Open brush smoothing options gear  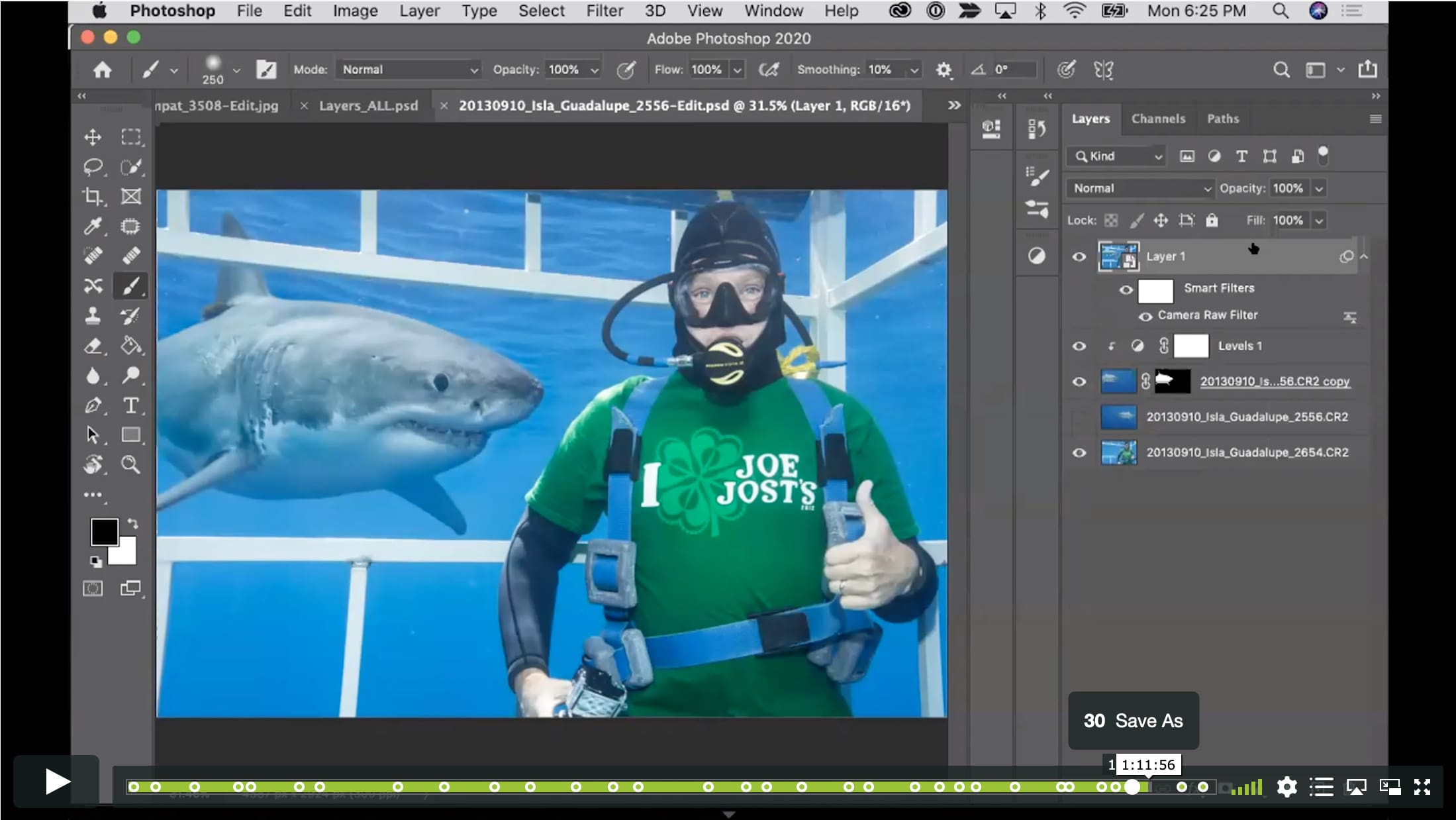944,70
